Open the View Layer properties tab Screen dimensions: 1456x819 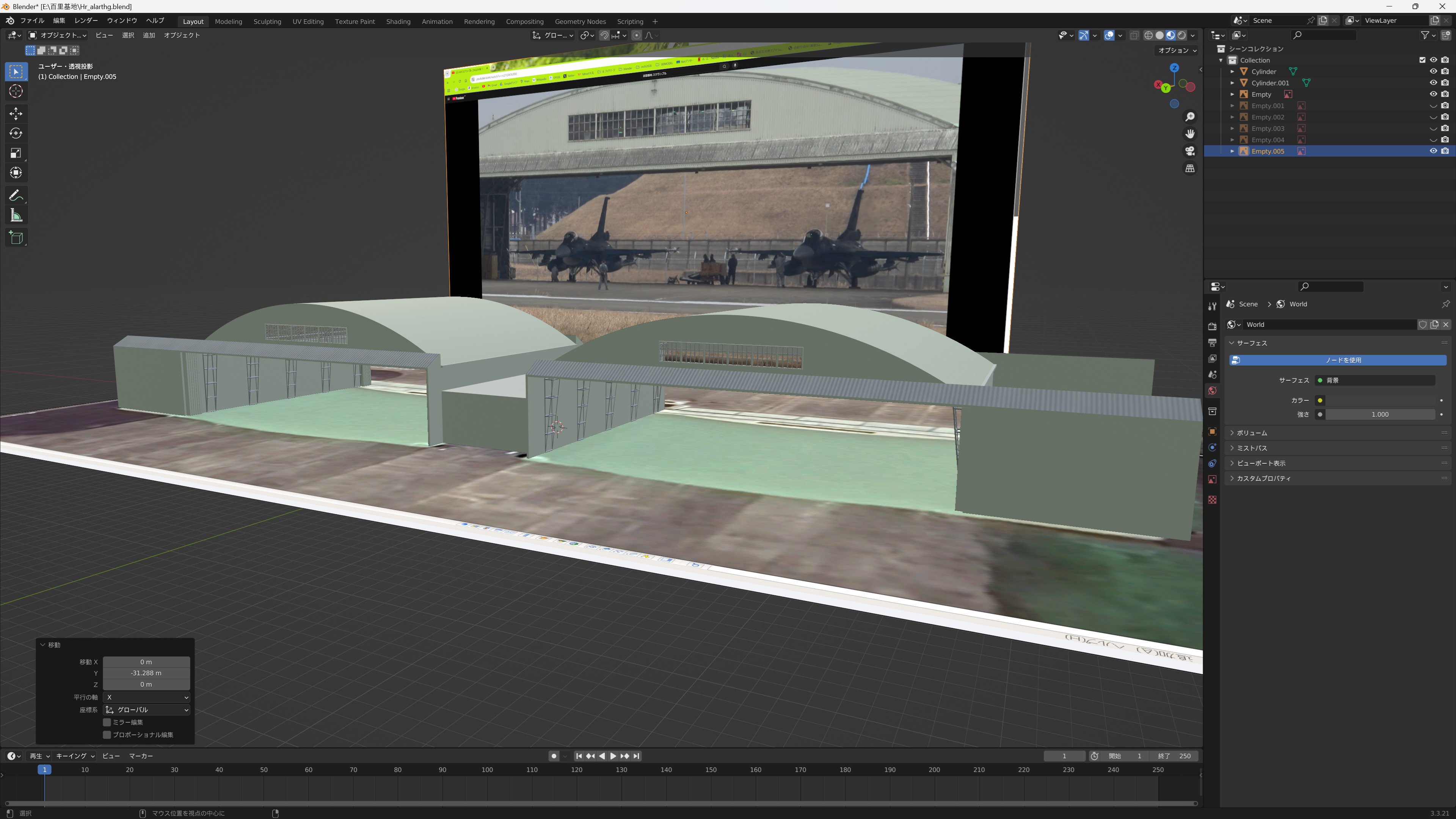(x=1212, y=358)
